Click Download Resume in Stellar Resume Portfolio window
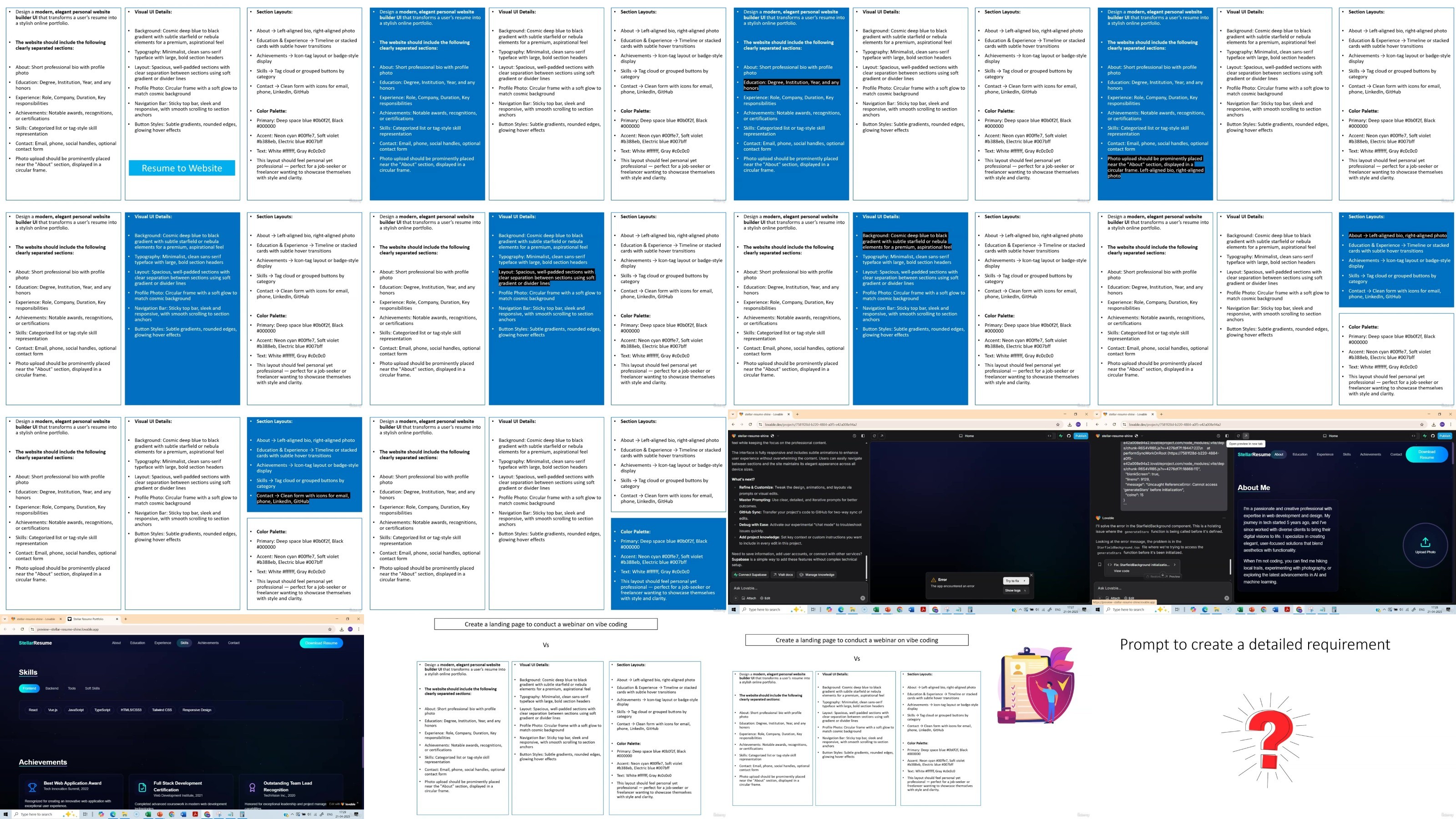 322,643
